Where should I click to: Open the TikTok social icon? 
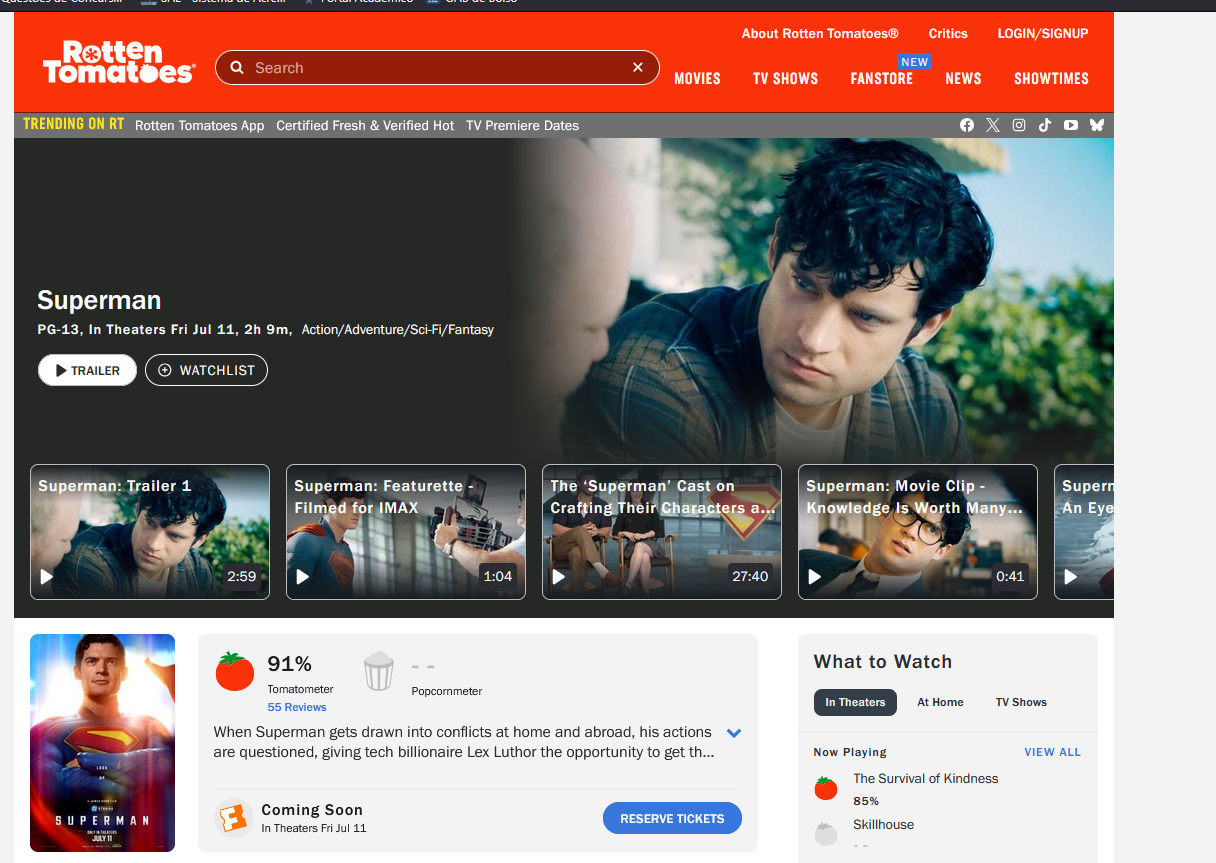point(1045,125)
